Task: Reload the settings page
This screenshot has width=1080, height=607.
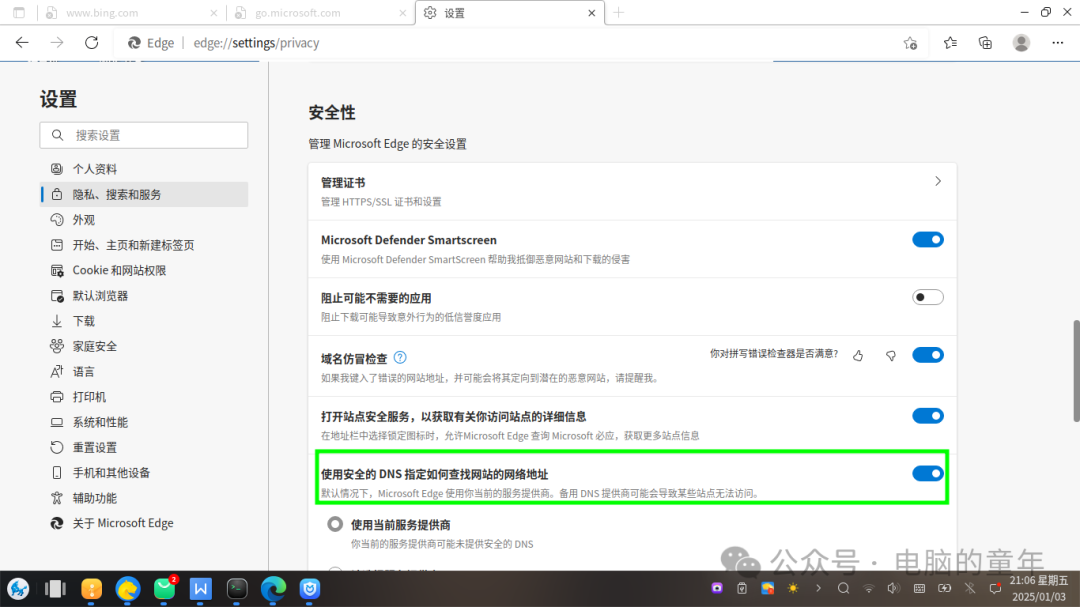Action: click(92, 43)
